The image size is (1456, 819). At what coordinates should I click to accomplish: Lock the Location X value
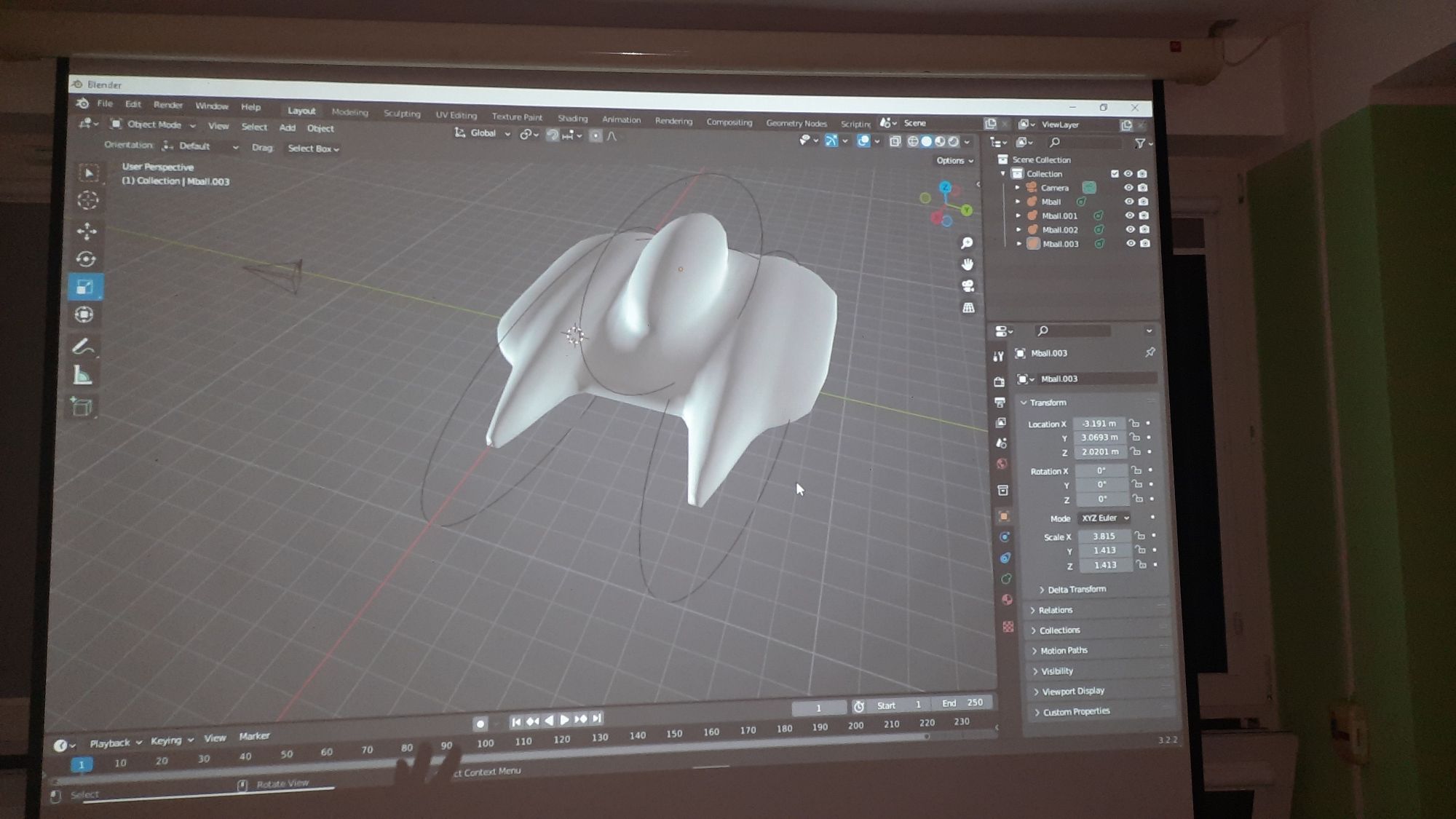pyautogui.click(x=1134, y=423)
